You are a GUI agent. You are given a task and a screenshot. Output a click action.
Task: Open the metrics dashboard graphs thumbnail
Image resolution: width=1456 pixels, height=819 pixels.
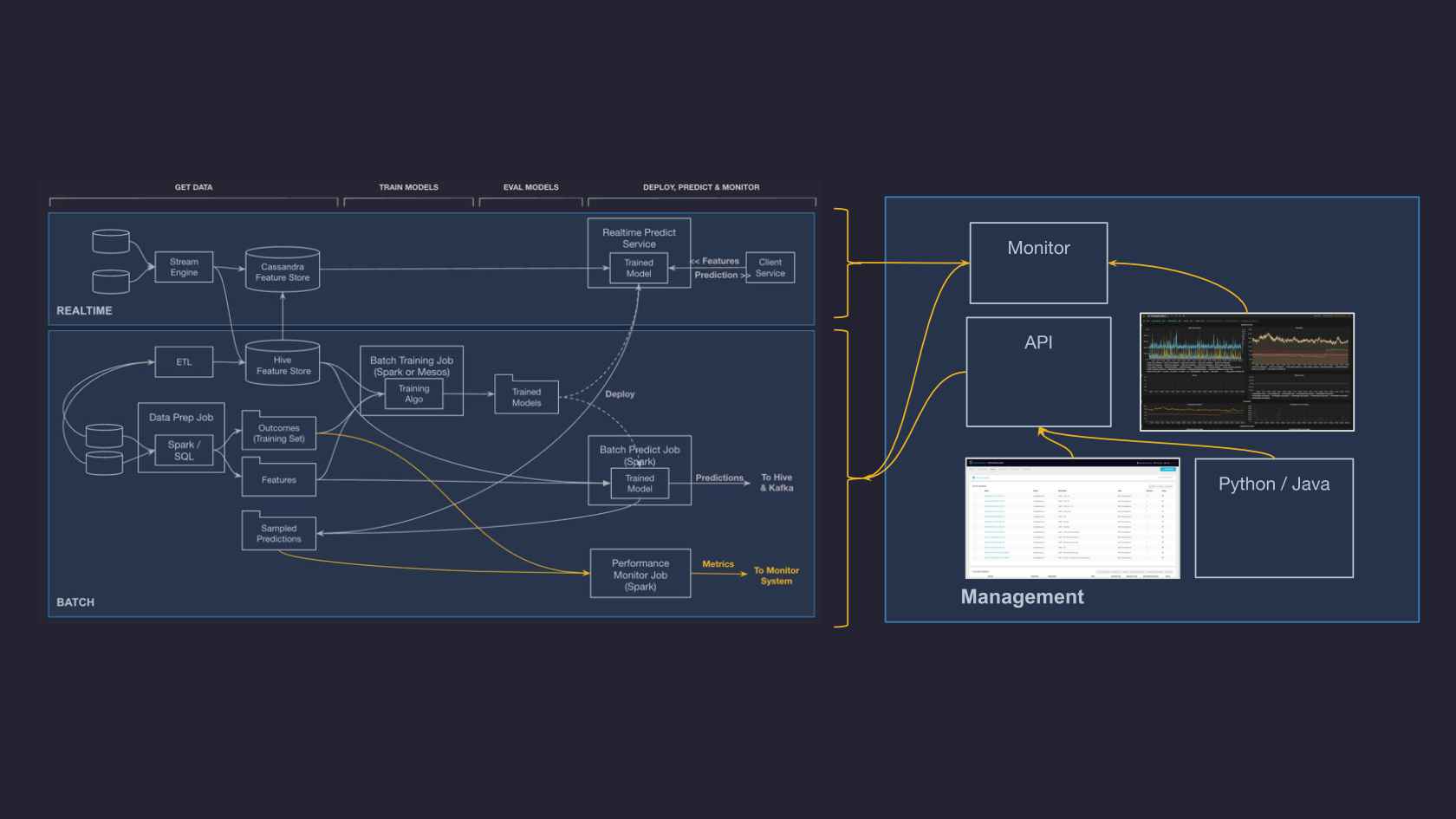tap(1246, 372)
